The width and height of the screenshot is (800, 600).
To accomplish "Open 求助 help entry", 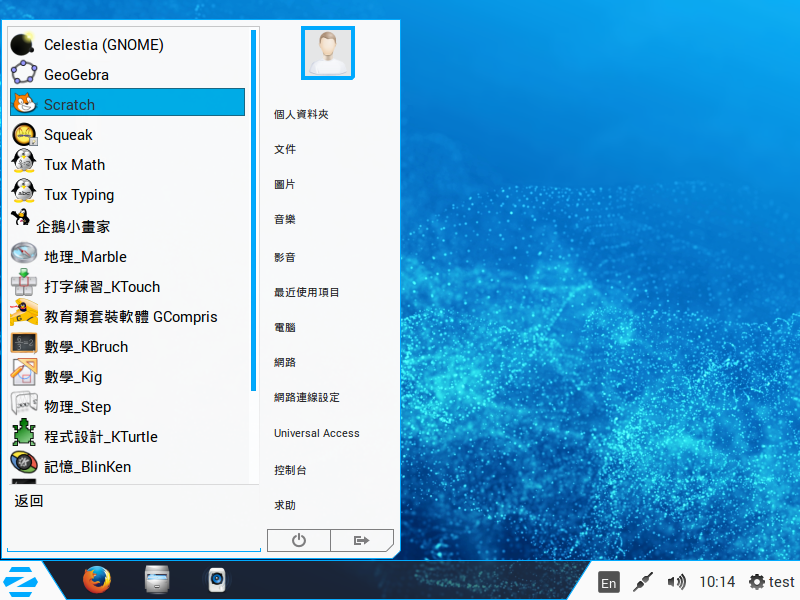I will tap(285, 505).
